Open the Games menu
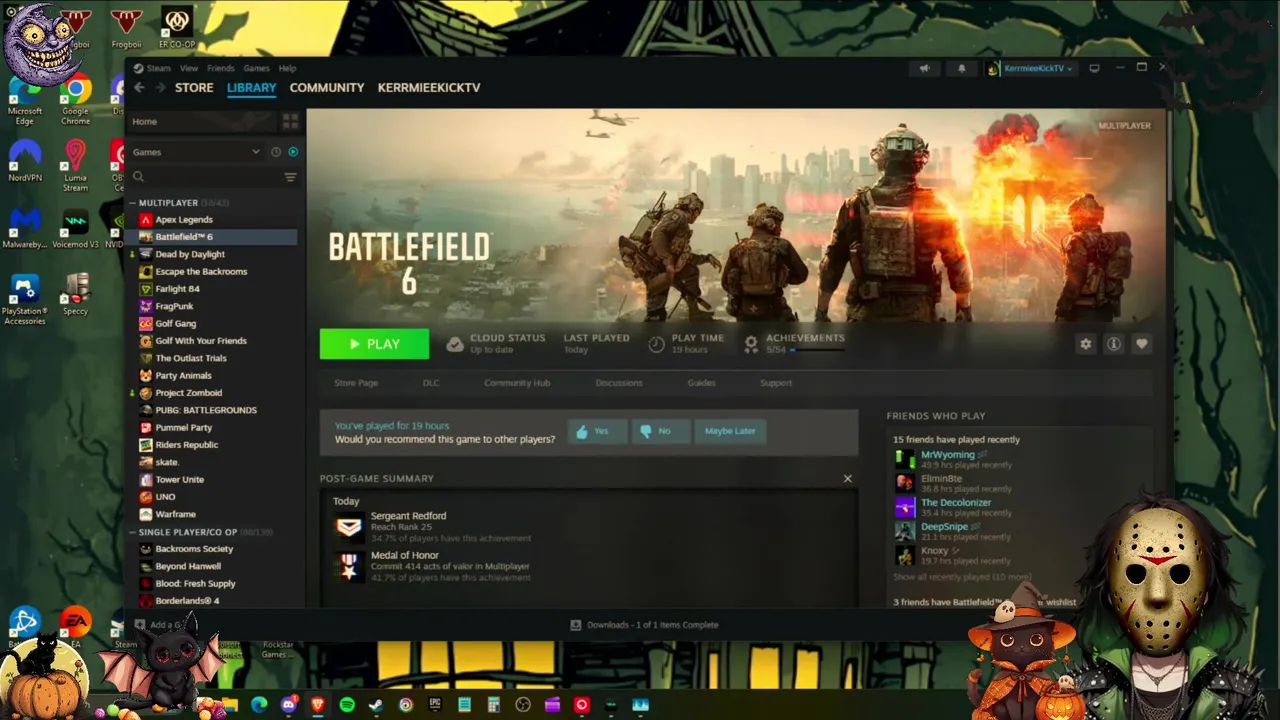Image resolution: width=1280 pixels, height=720 pixels. pos(256,68)
